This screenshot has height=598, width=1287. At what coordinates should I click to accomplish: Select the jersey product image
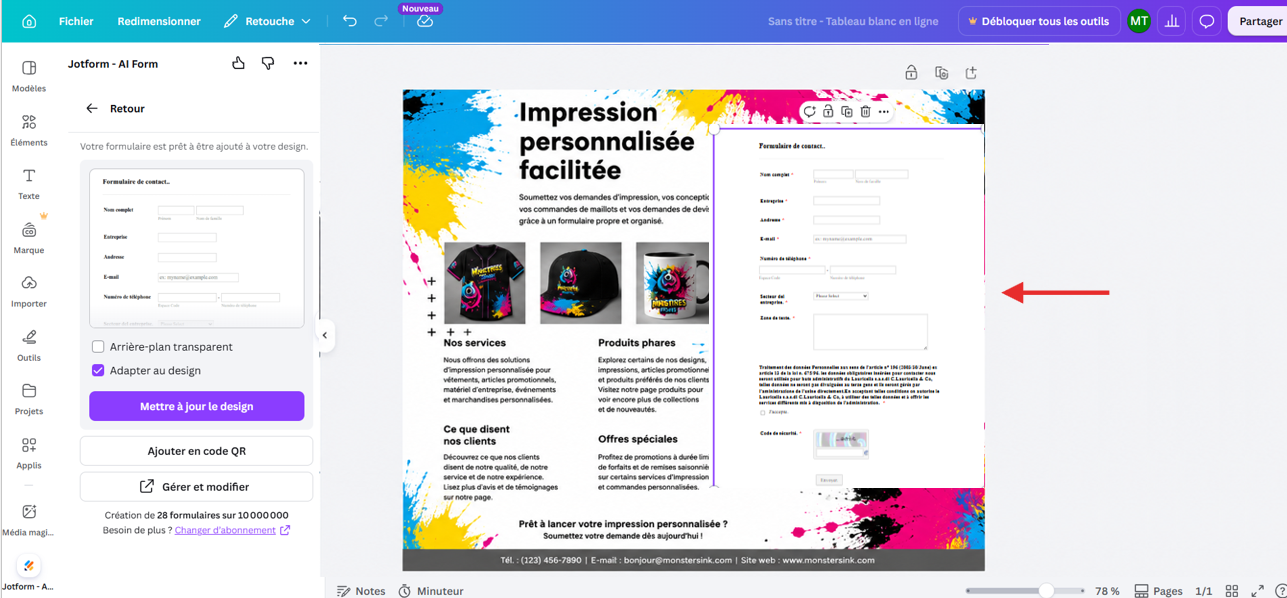pyautogui.click(x=485, y=282)
